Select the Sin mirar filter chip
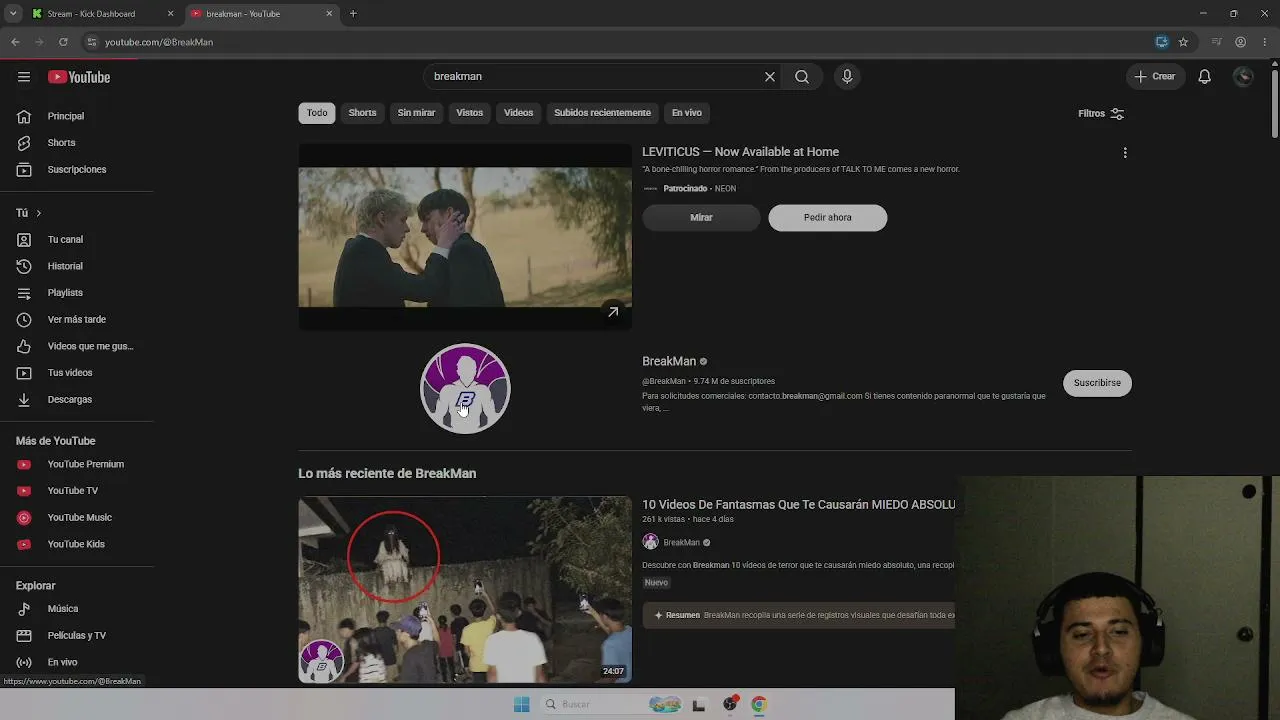This screenshot has width=1280, height=720. tap(416, 113)
